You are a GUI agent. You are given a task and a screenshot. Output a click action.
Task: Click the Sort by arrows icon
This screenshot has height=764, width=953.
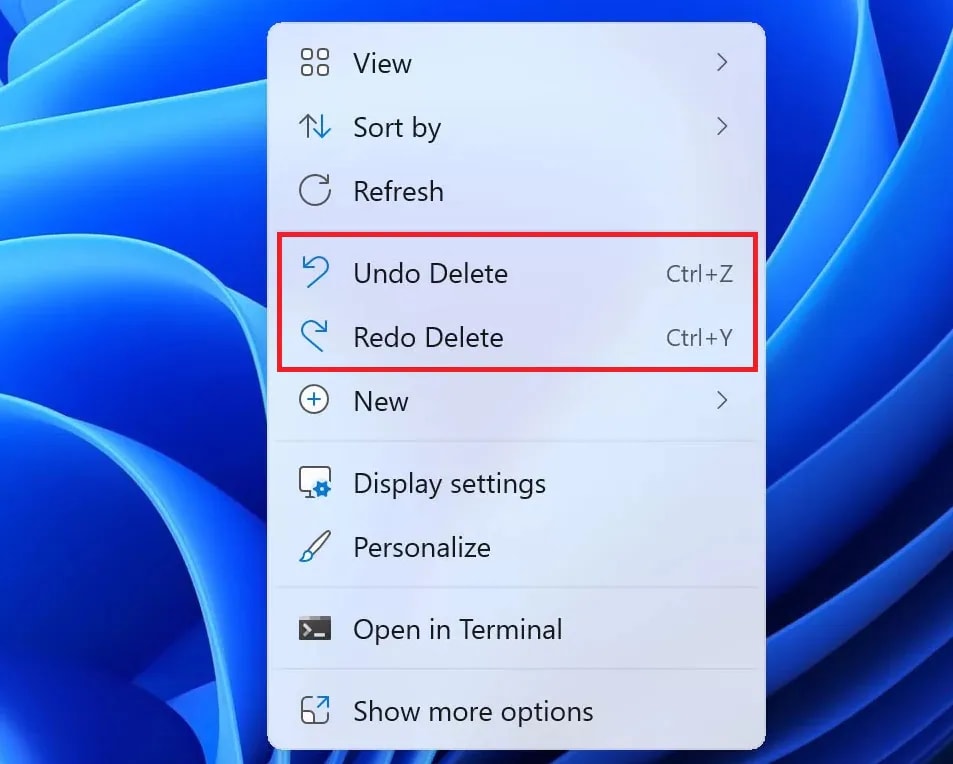pyautogui.click(x=315, y=126)
